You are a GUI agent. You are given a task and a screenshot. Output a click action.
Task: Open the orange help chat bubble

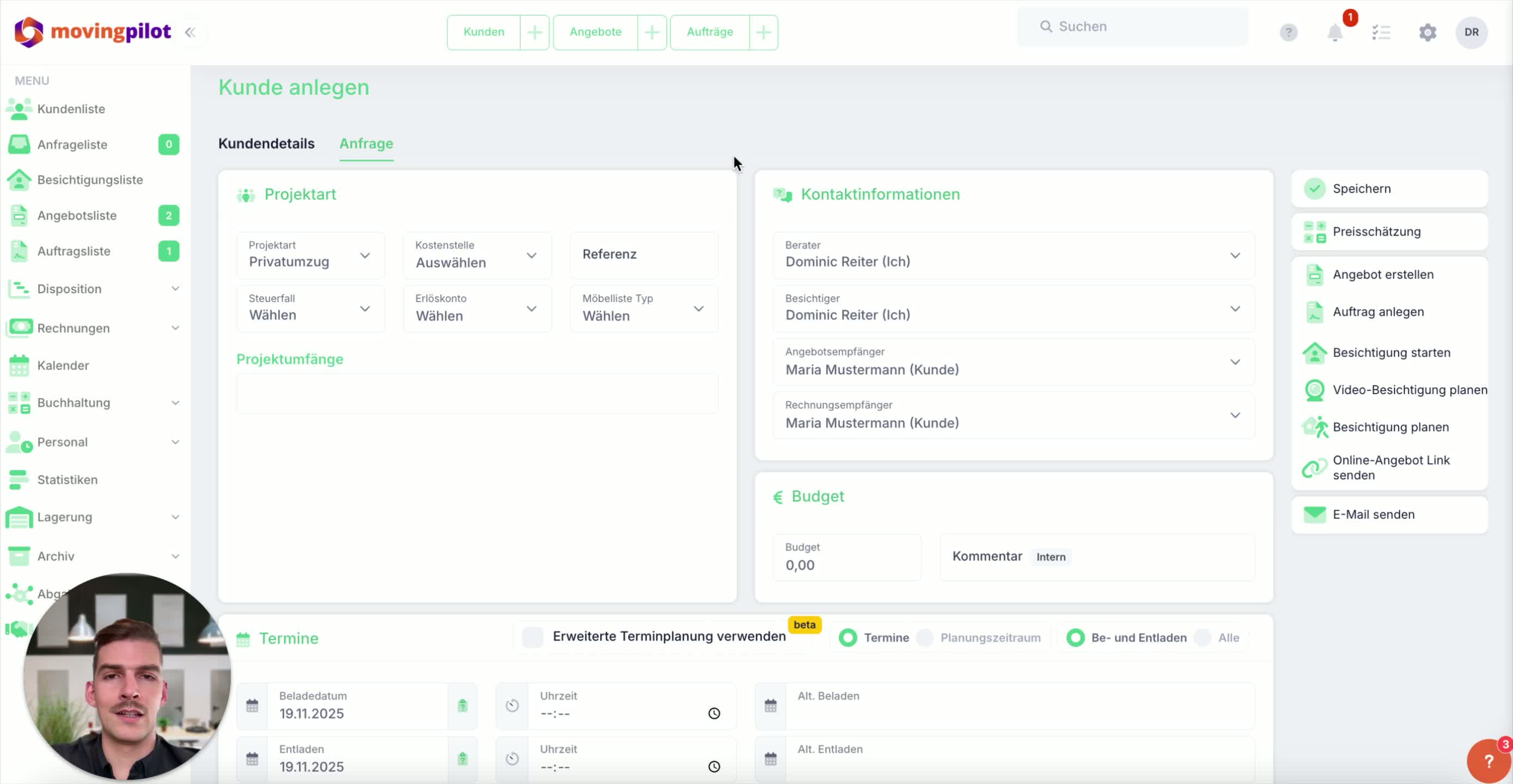(1489, 762)
